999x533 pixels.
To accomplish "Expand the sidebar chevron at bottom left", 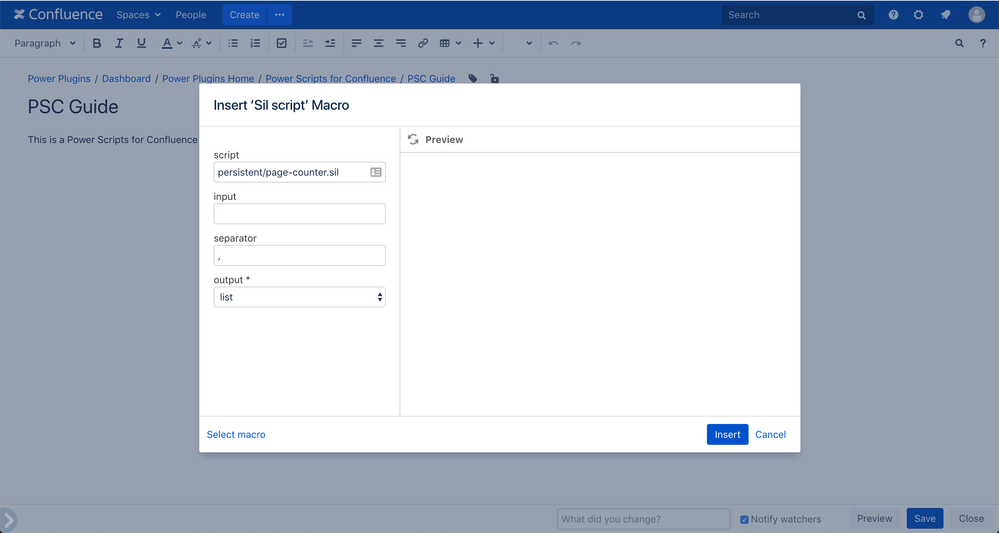I will pos(8,520).
